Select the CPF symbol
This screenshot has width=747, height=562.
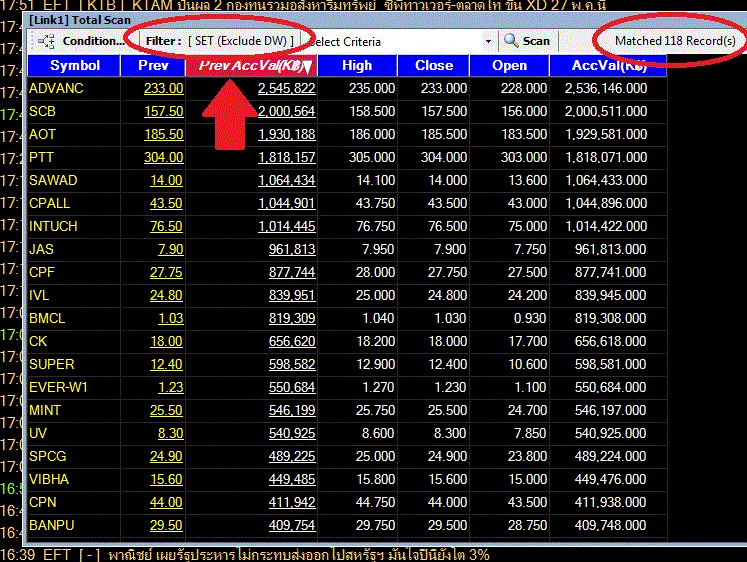coord(42,272)
